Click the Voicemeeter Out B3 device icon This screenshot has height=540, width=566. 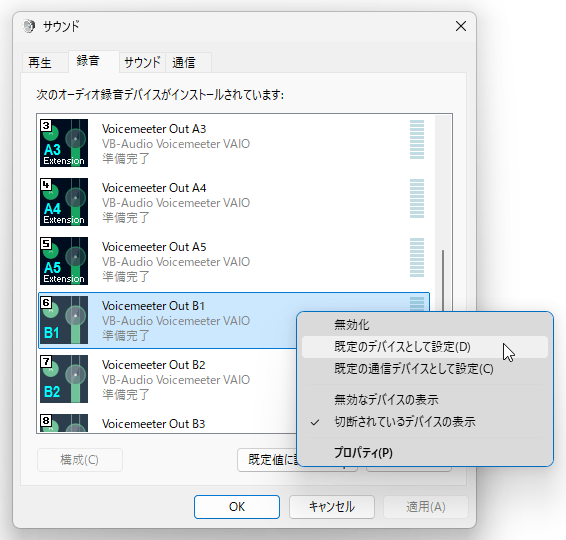[x=64, y=423]
